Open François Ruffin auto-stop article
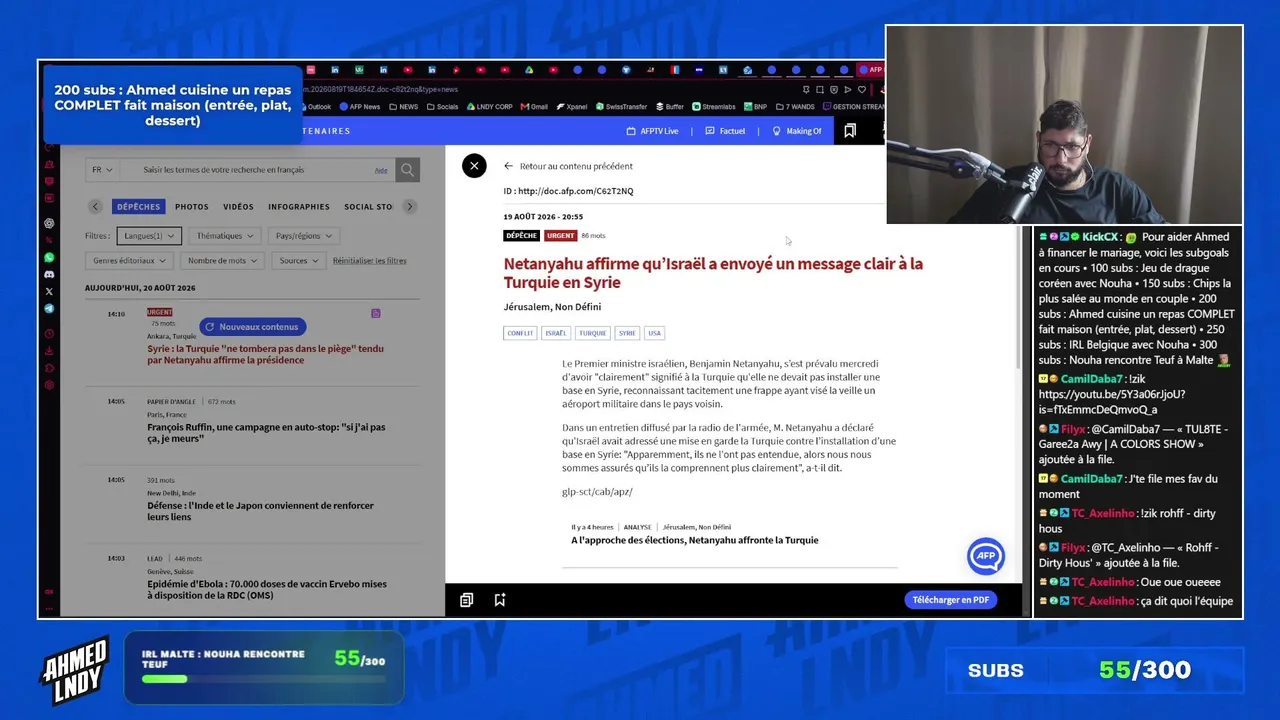Screen dimensions: 1280x720 pyautogui.click(x=267, y=432)
